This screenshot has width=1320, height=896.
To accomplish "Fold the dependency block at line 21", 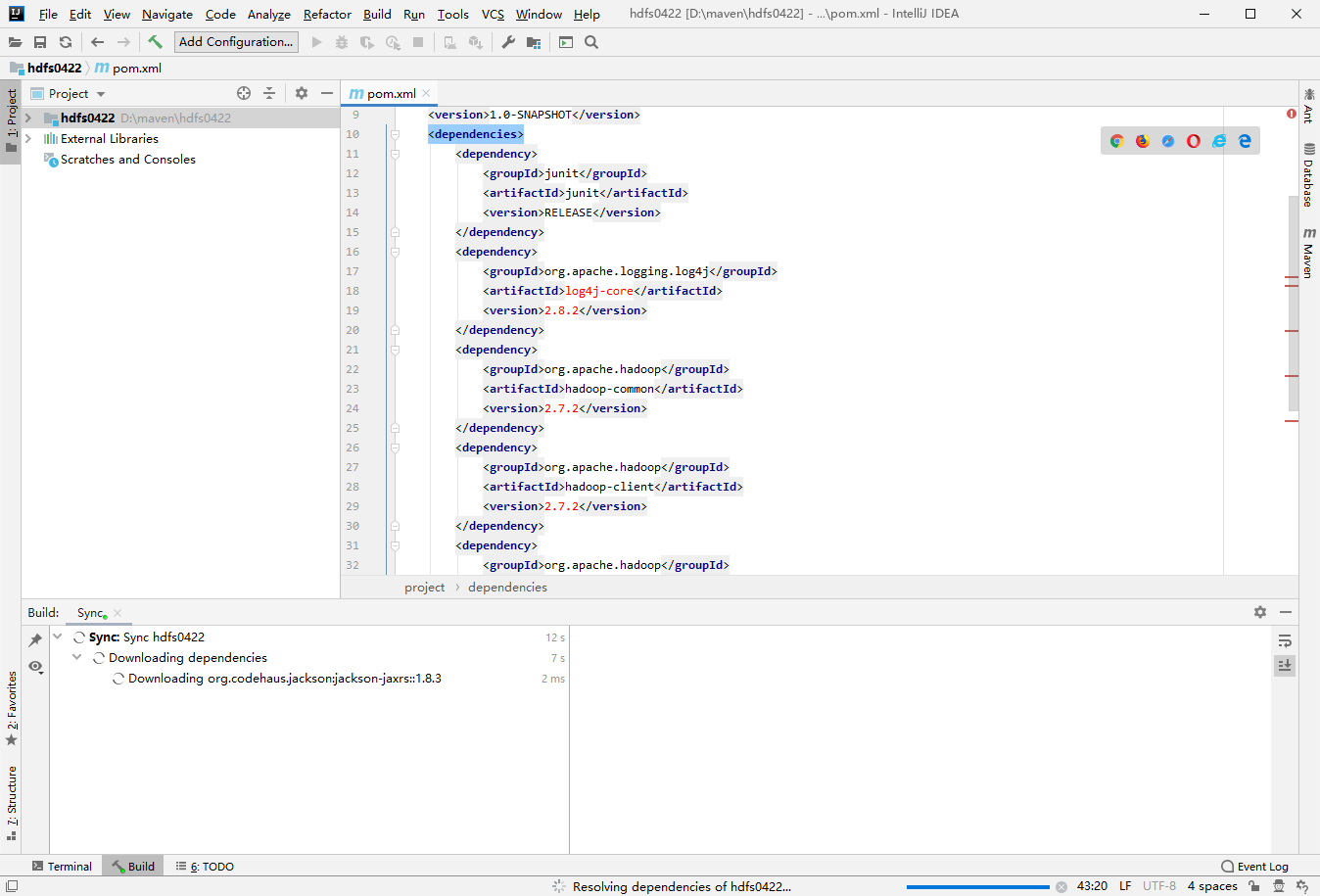I will [x=395, y=350].
